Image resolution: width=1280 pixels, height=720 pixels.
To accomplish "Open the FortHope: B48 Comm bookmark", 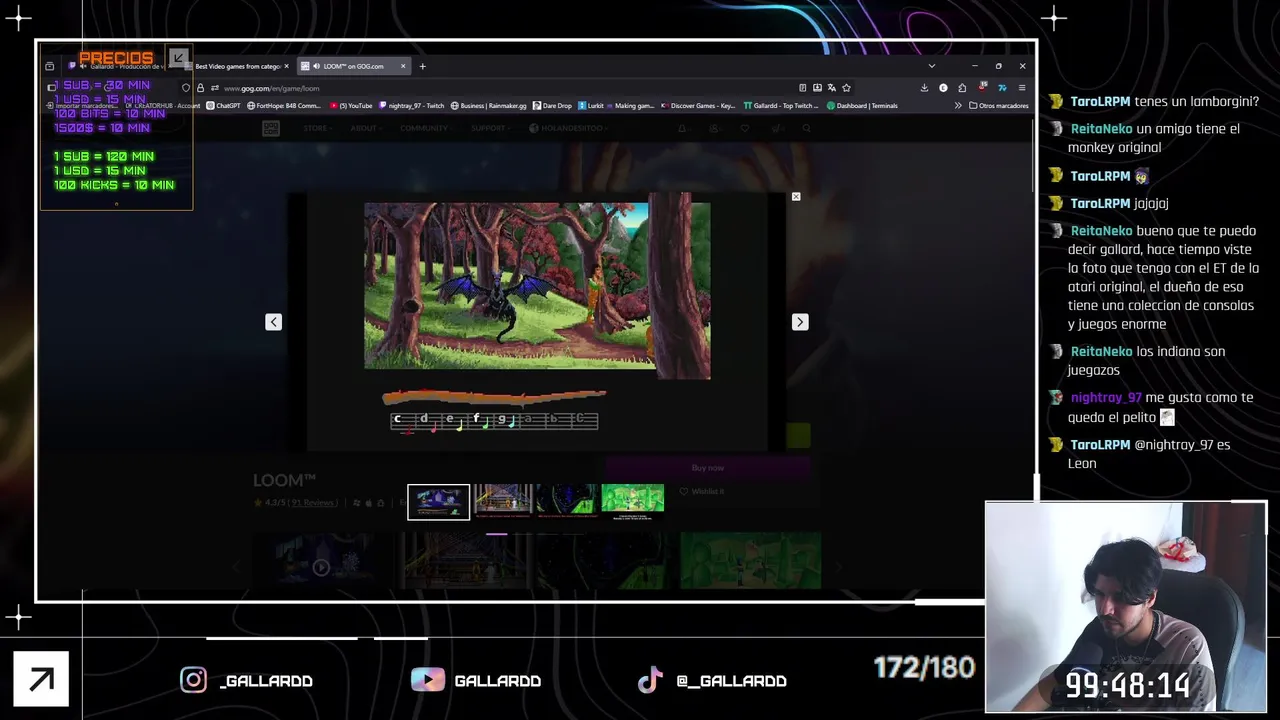I will click(x=284, y=105).
